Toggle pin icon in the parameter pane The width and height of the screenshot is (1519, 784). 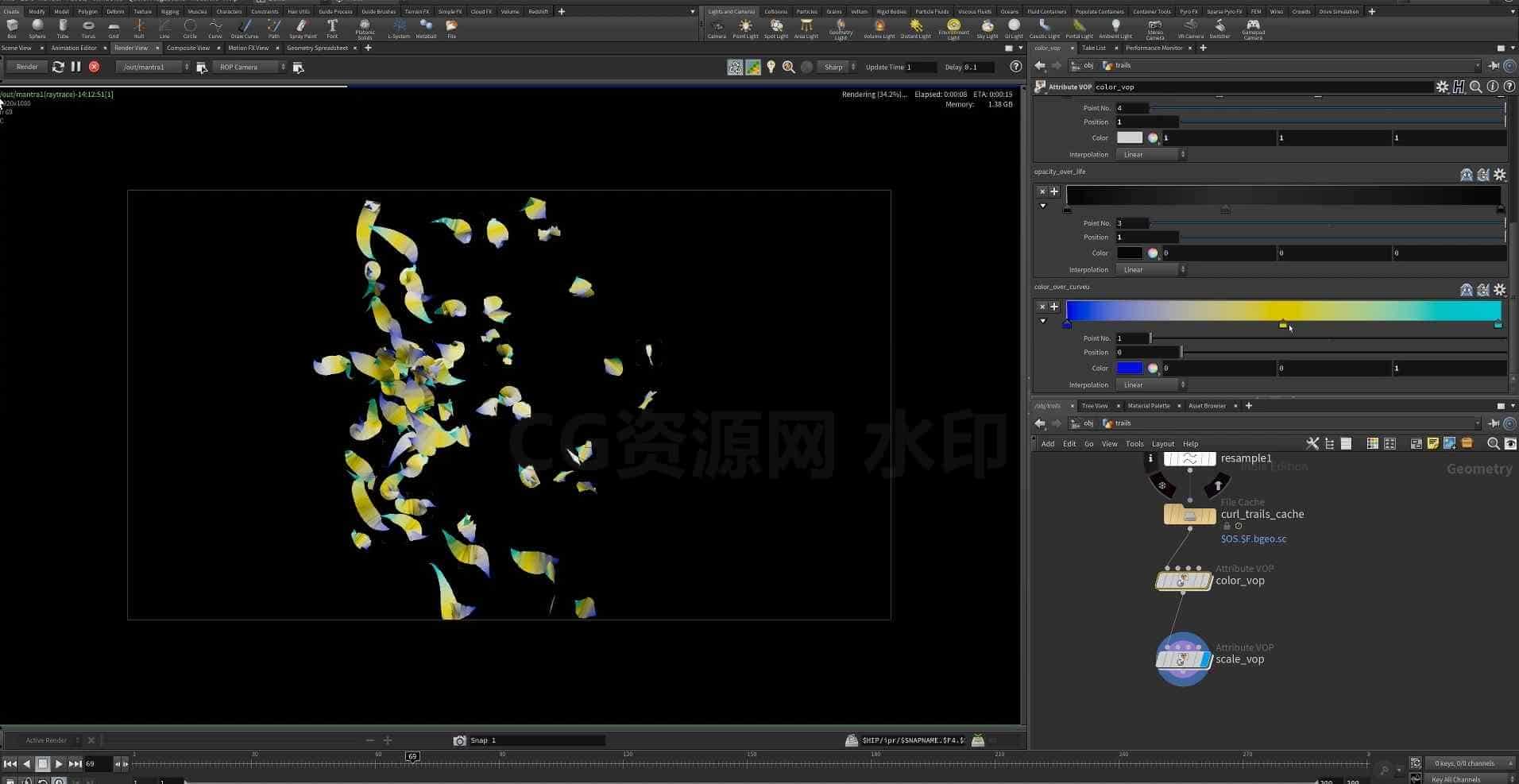click(x=1494, y=66)
